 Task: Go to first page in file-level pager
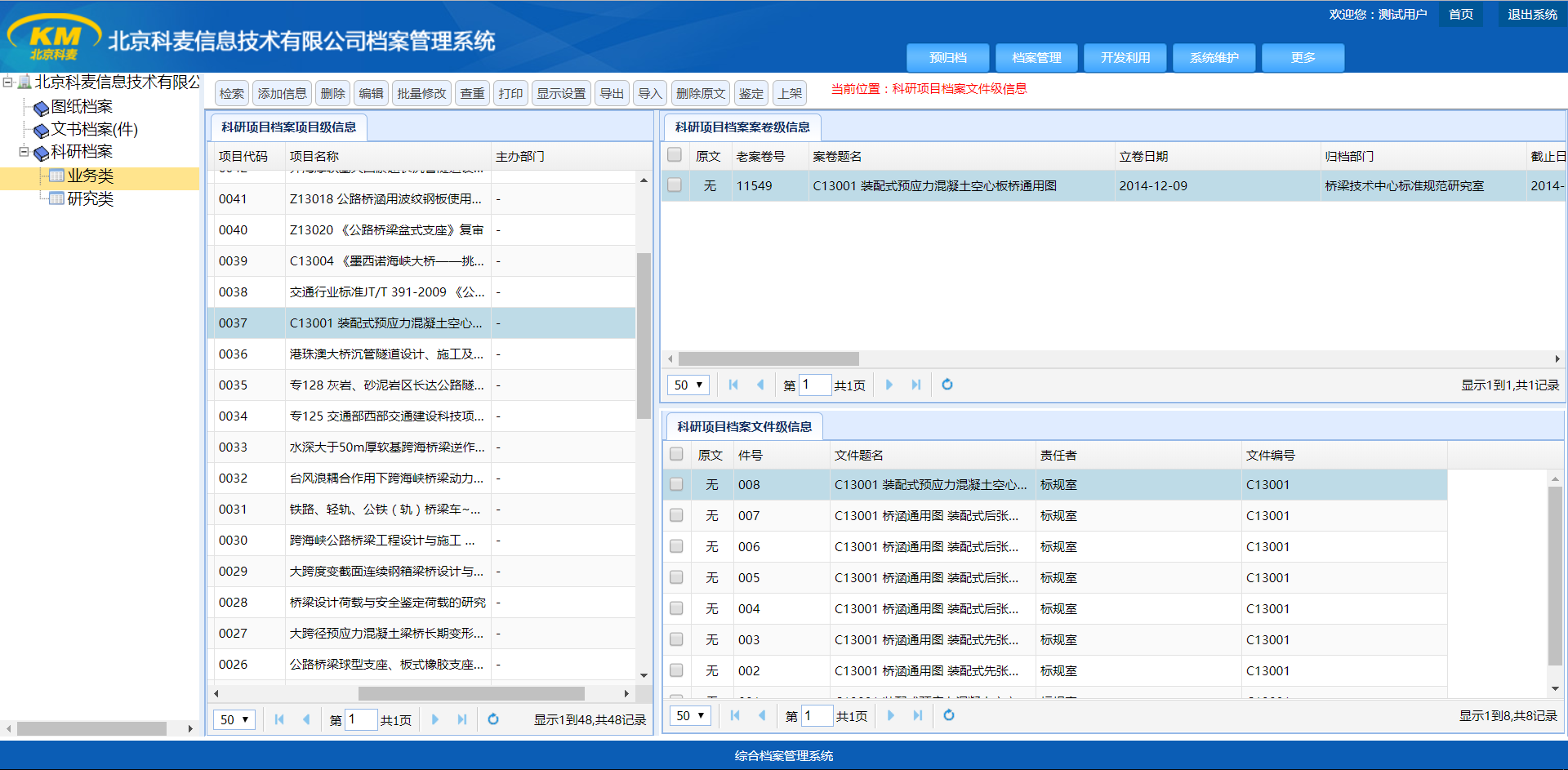(x=735, y=715)
